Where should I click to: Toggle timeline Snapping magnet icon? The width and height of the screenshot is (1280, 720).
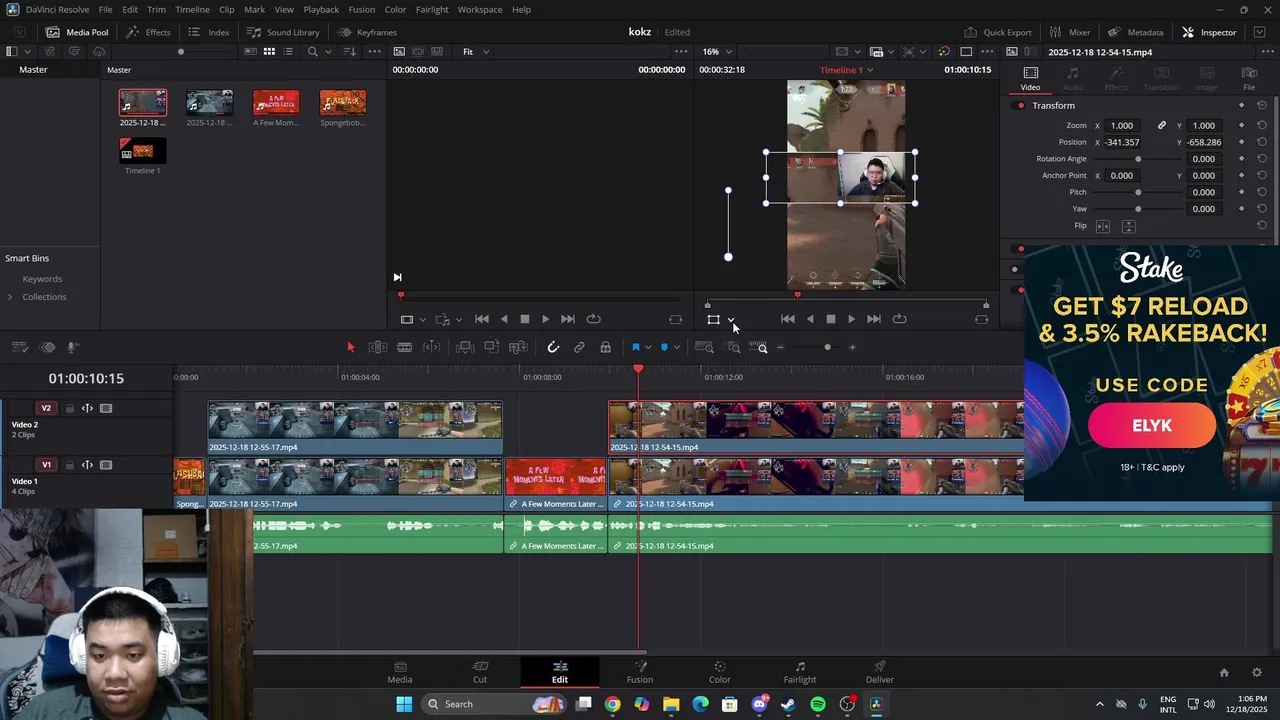point(553,347)
